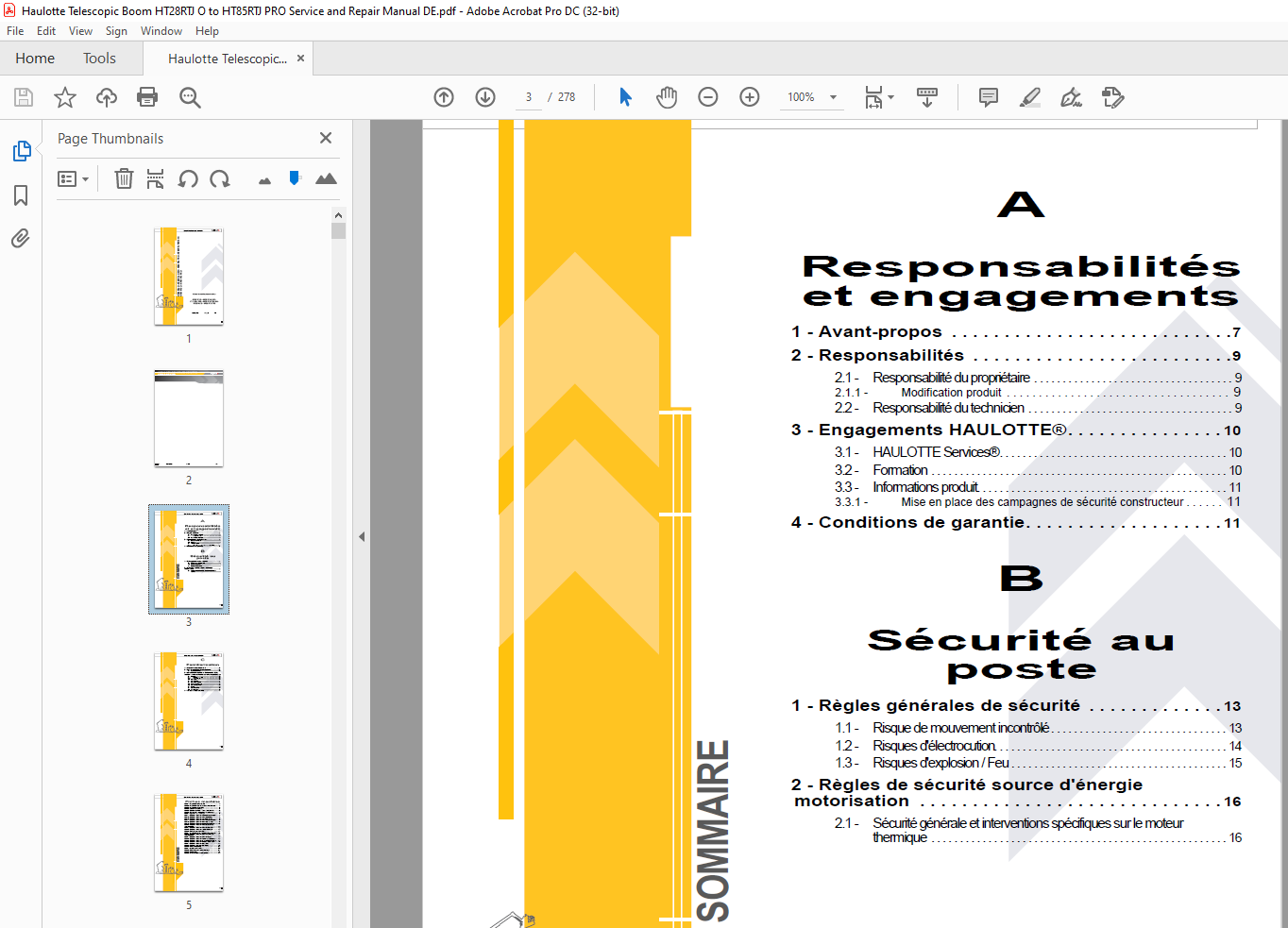Bookmark file with the star icon
The height and width of the screenshot is (928, 1288).
coord(65,97)
